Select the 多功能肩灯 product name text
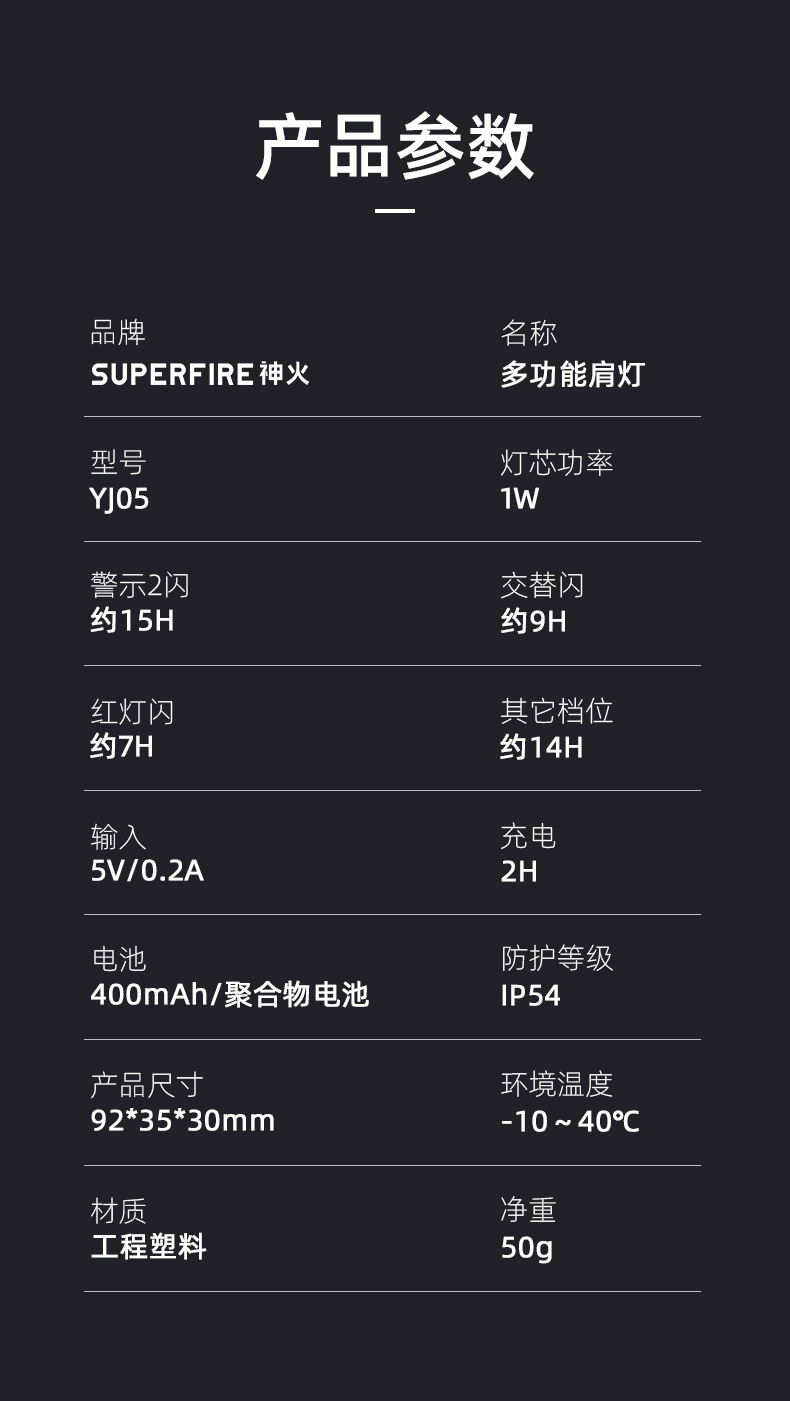790x1401 pixels. [x=572, y=375]
